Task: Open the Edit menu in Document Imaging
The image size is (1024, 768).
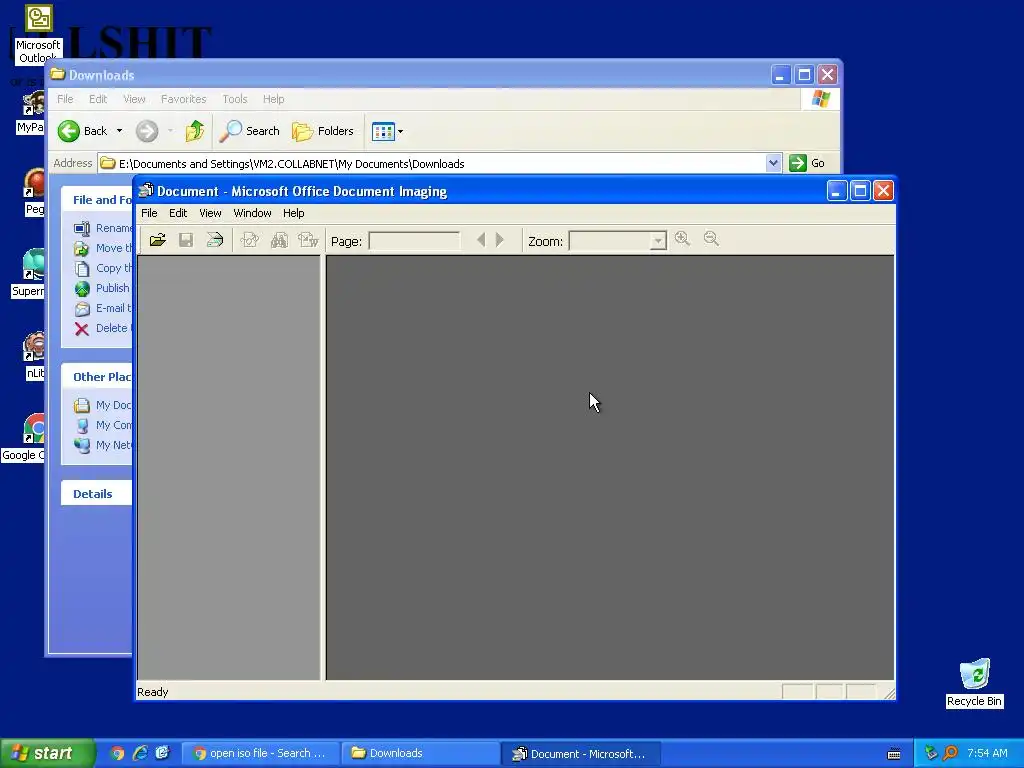Action: tap(178, 213)
